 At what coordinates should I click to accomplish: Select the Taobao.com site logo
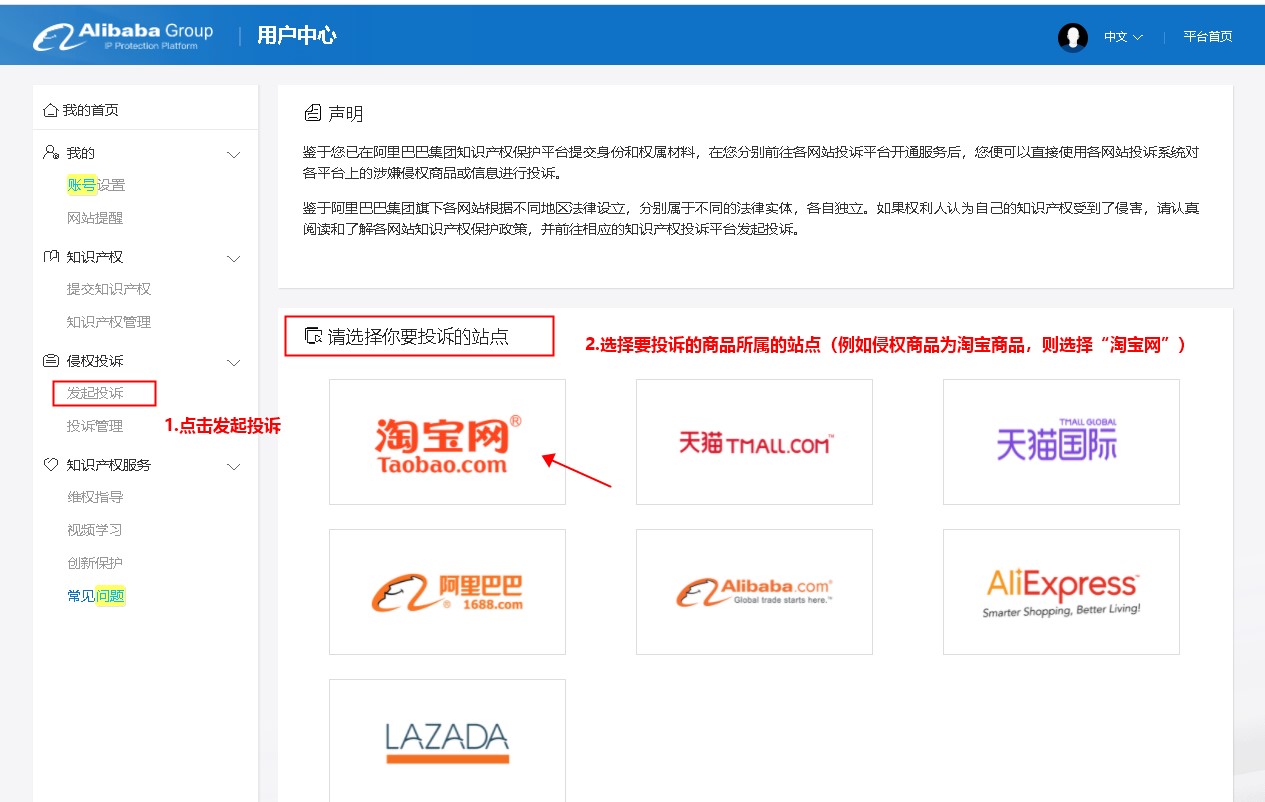tap(447, 442)
